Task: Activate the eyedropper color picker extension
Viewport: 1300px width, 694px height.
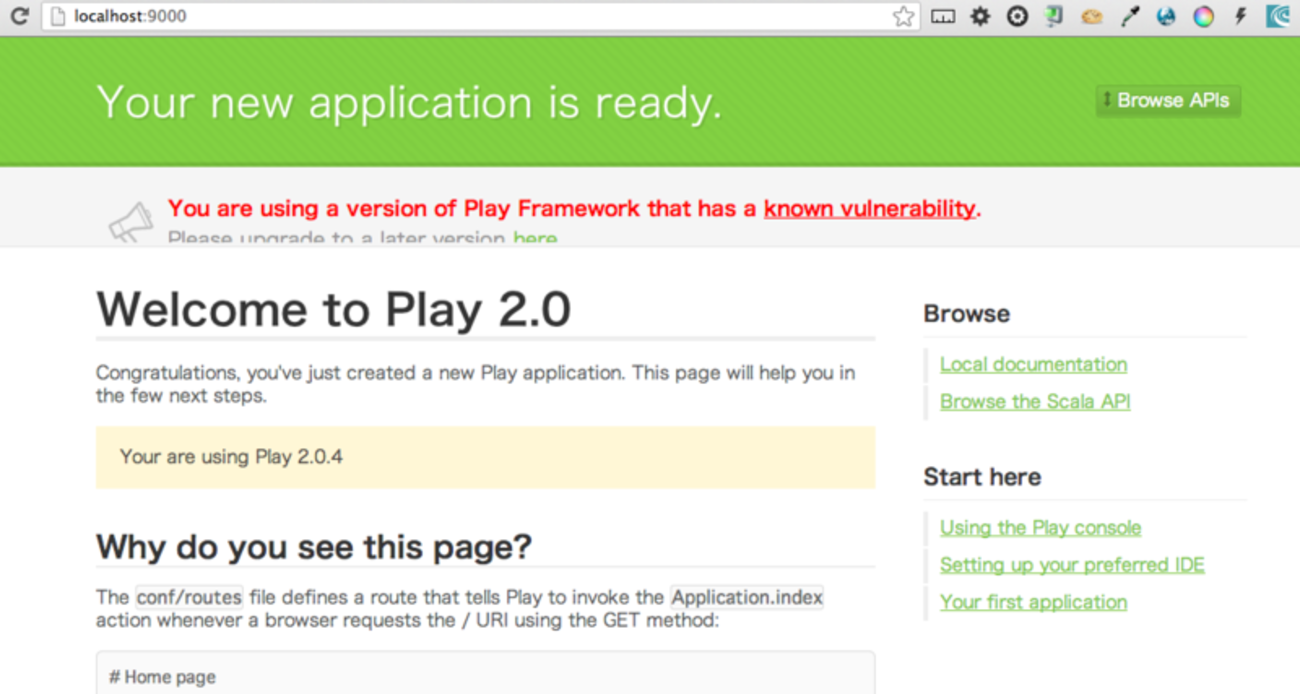Action: 1130,16
